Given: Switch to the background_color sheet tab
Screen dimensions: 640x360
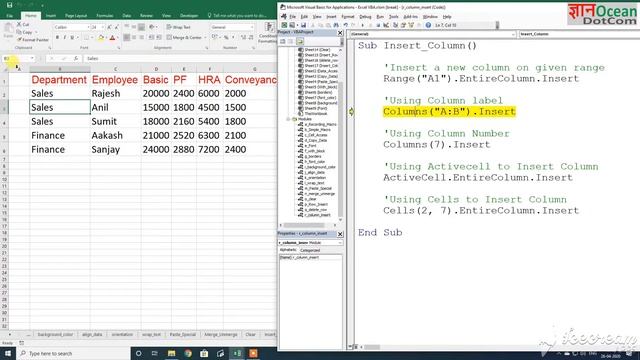Looking at the screenshot, I should click(x=55, y=334).
